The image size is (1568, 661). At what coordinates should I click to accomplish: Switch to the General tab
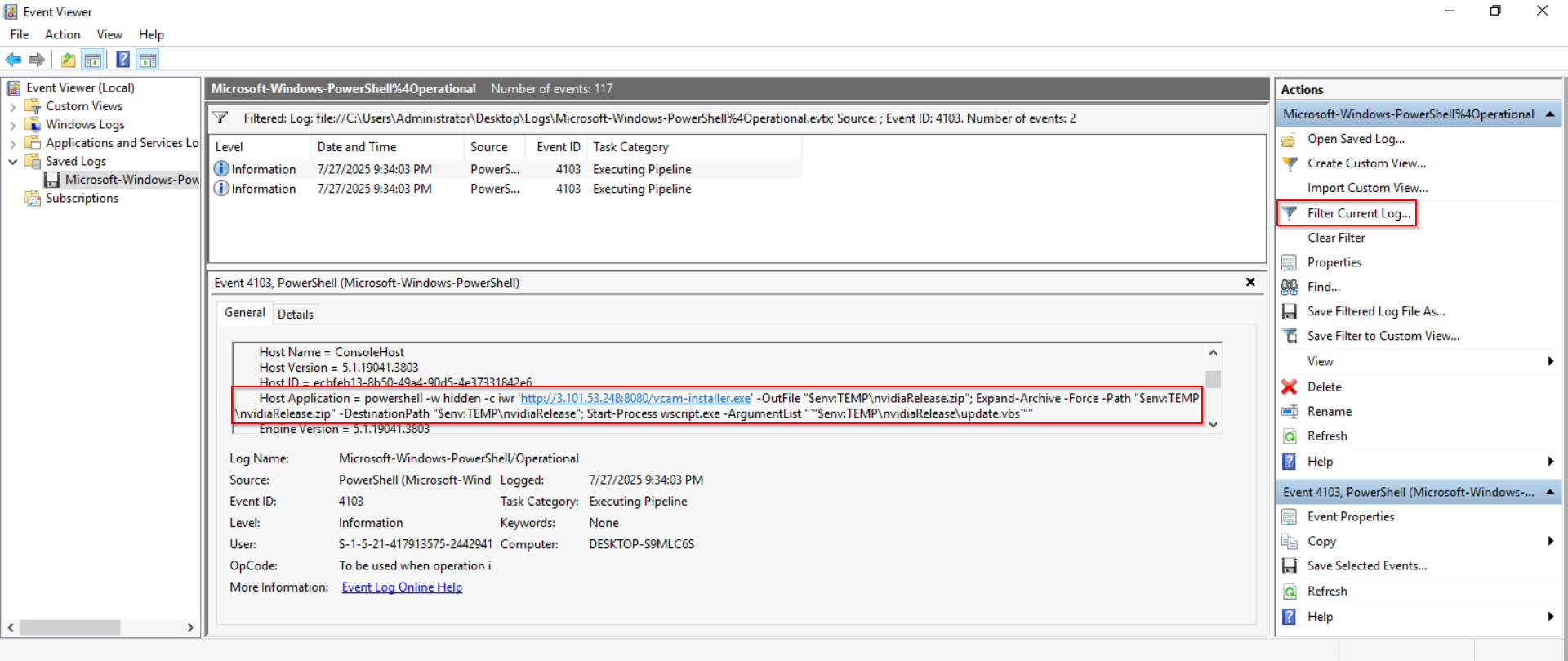(245, 313)
